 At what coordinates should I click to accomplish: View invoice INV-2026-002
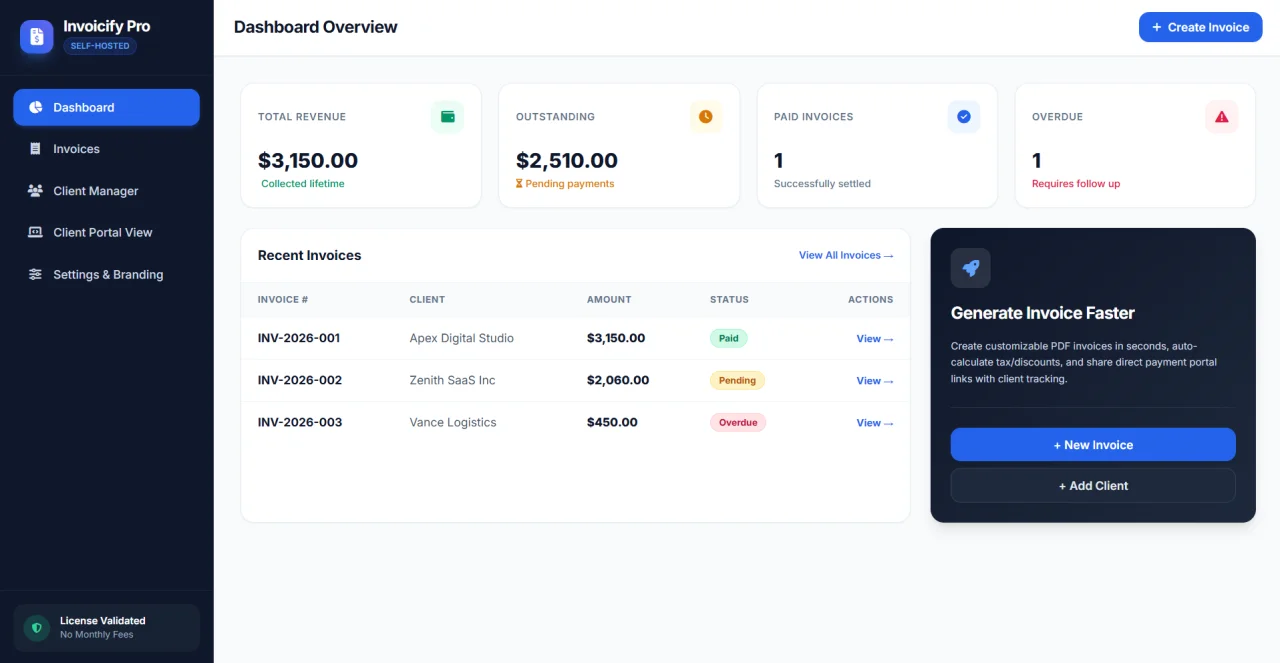coord(875,381)
